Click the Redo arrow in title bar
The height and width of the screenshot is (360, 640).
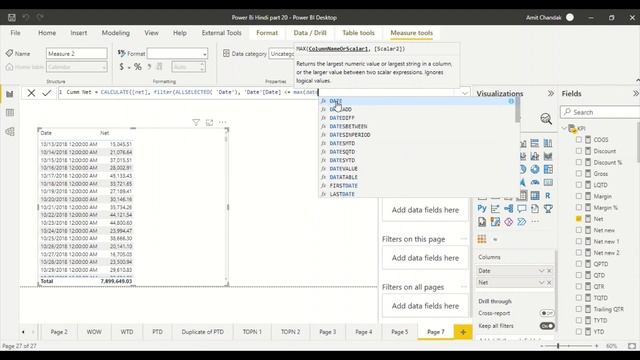[40, 17]
